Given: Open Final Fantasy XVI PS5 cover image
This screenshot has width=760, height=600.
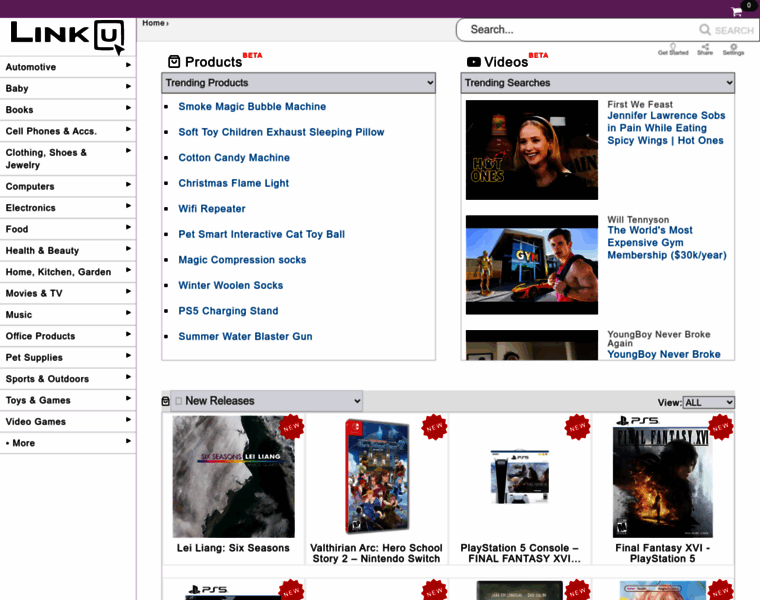Looking at the screenshot, I should coord(663,476).
